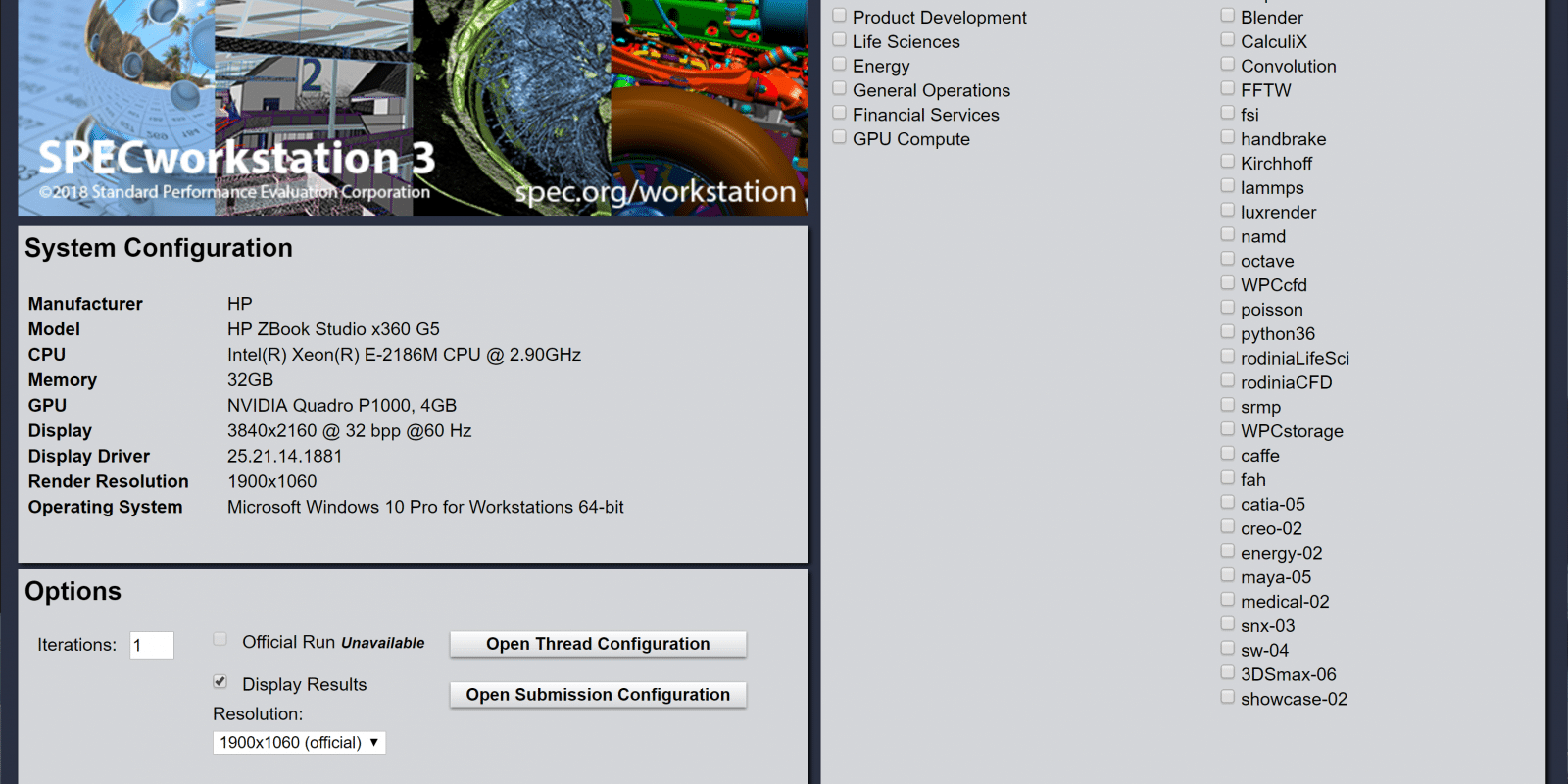Tick the poisson workload
The width and height of the screenshot is (1568, 784).
pos(1228,308)
